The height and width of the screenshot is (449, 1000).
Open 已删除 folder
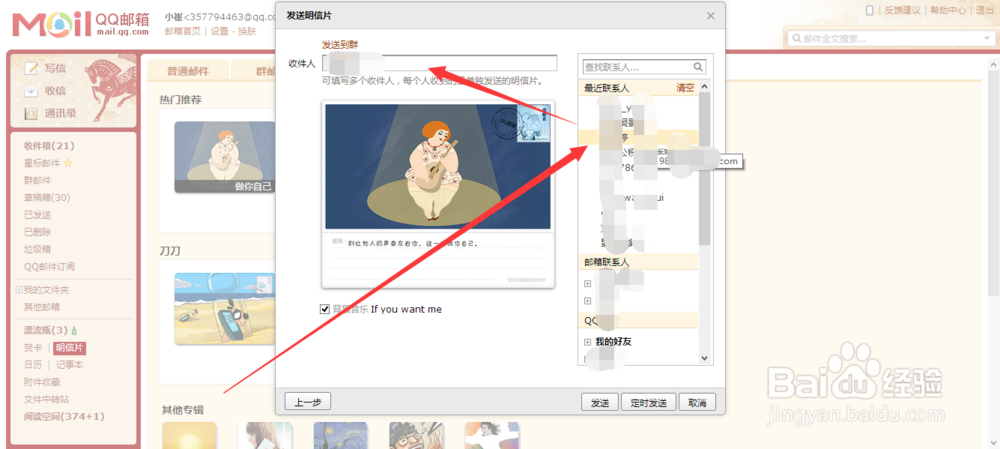38,232
